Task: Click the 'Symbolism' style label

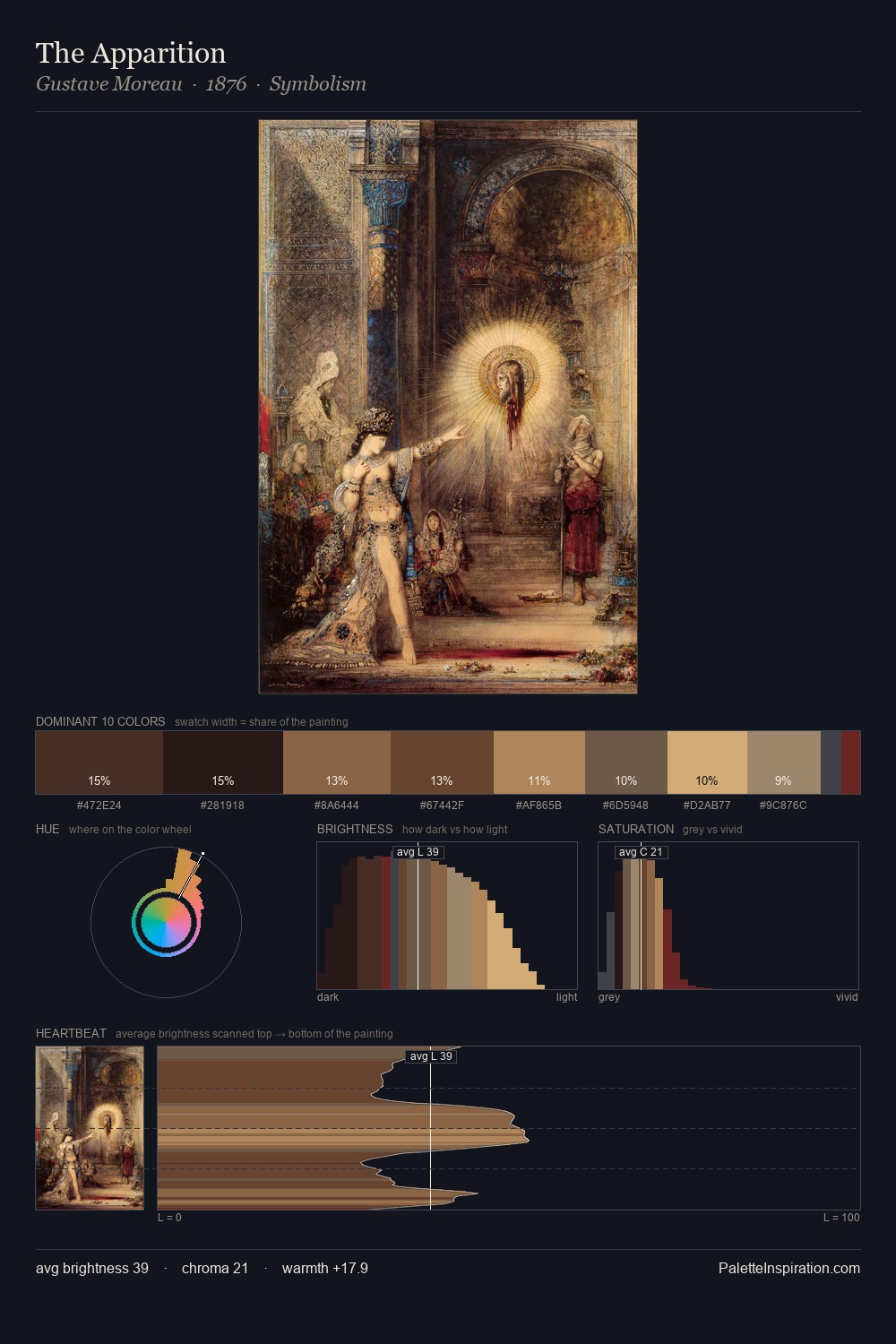Action: click(x=318, y=83)
